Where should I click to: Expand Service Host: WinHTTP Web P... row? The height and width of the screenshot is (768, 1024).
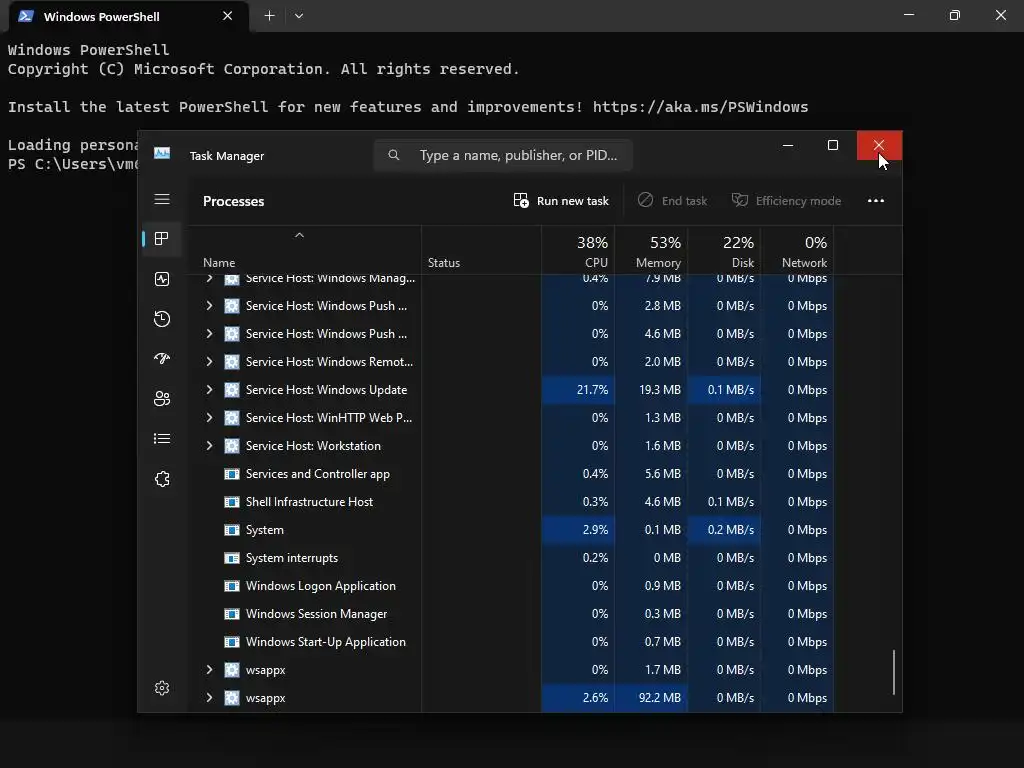[209, 417]
